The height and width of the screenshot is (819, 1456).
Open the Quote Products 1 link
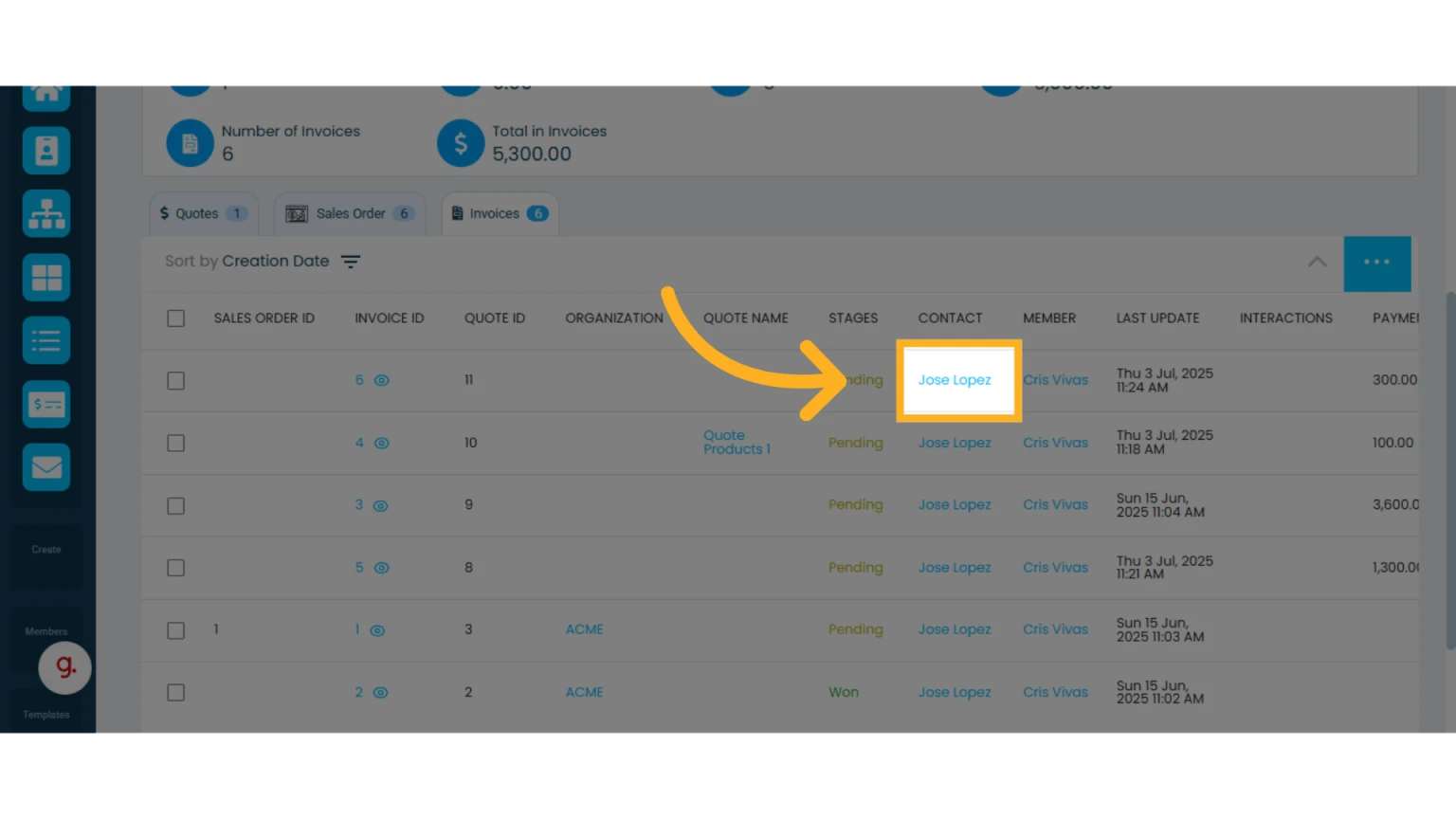pyautogui.click(x=737, y=443)
